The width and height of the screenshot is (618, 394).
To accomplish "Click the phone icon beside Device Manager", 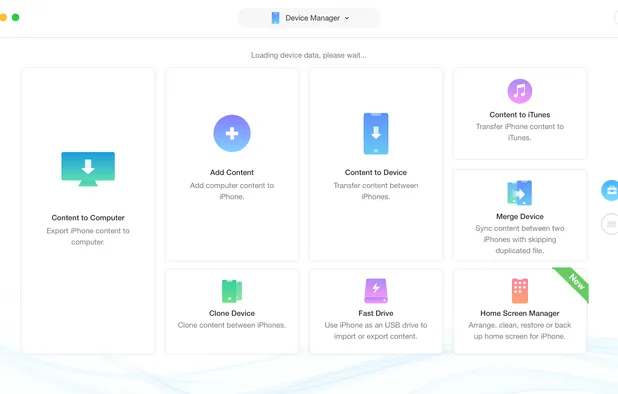I will pos(275,18).
